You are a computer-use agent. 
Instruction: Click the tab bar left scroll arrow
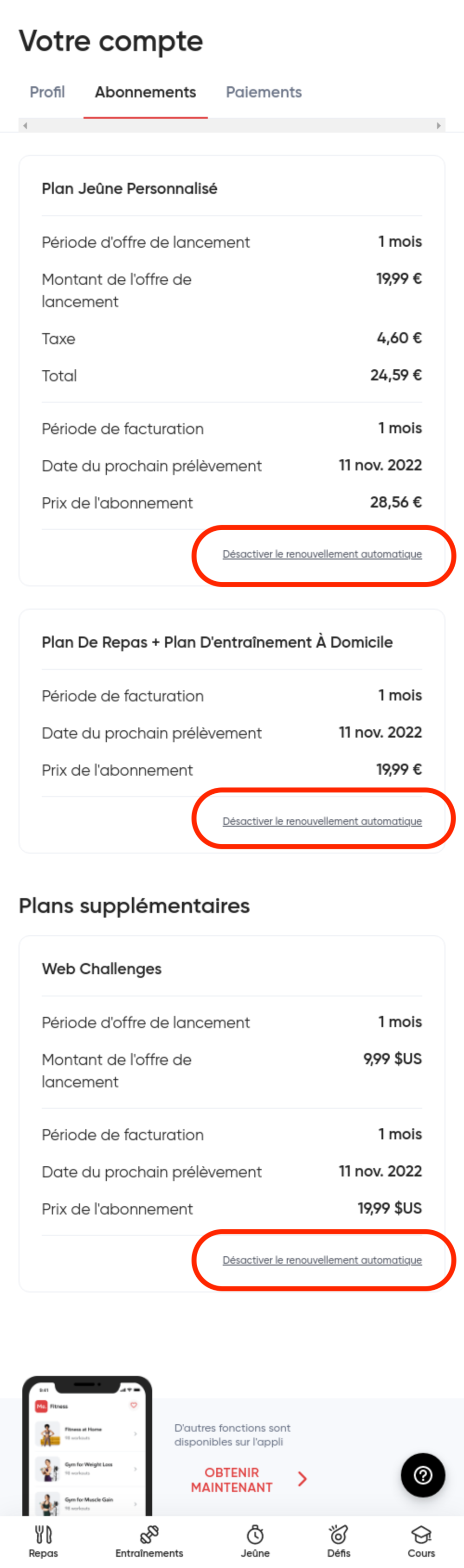click(x=25, y=126)
